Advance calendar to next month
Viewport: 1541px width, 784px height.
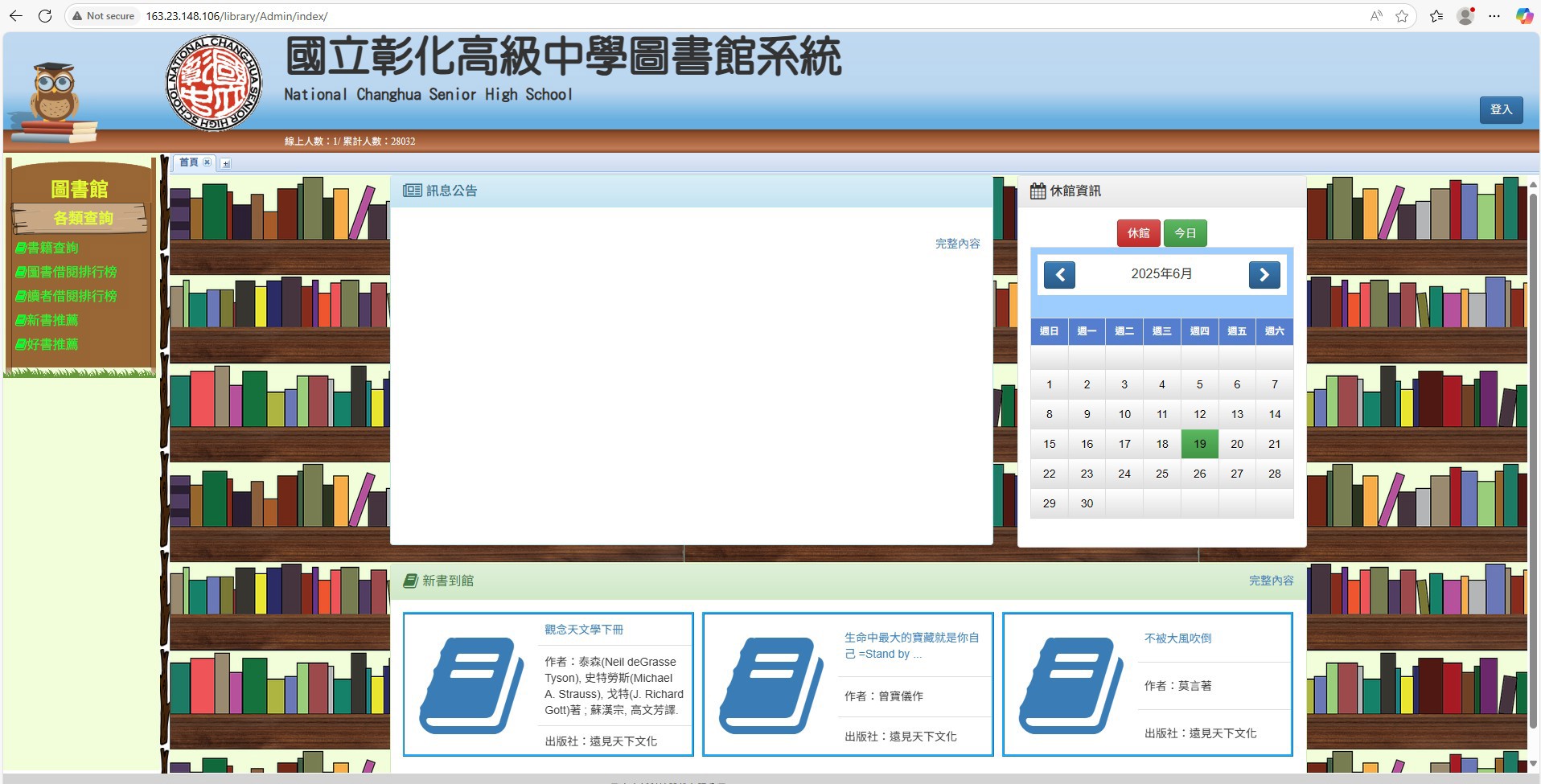tap(1265, 274)
